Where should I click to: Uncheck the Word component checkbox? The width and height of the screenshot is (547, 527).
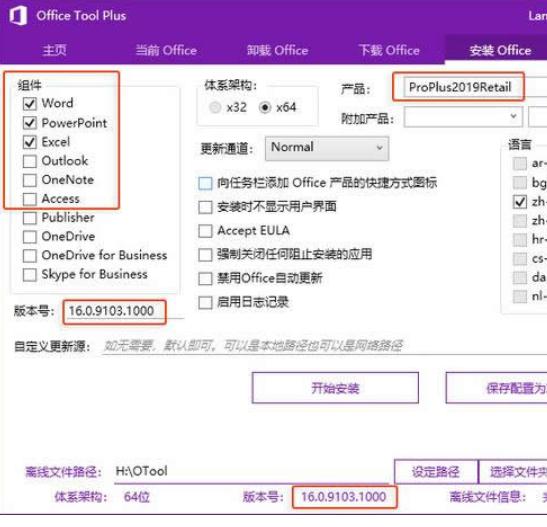click(x=30, y=104)
